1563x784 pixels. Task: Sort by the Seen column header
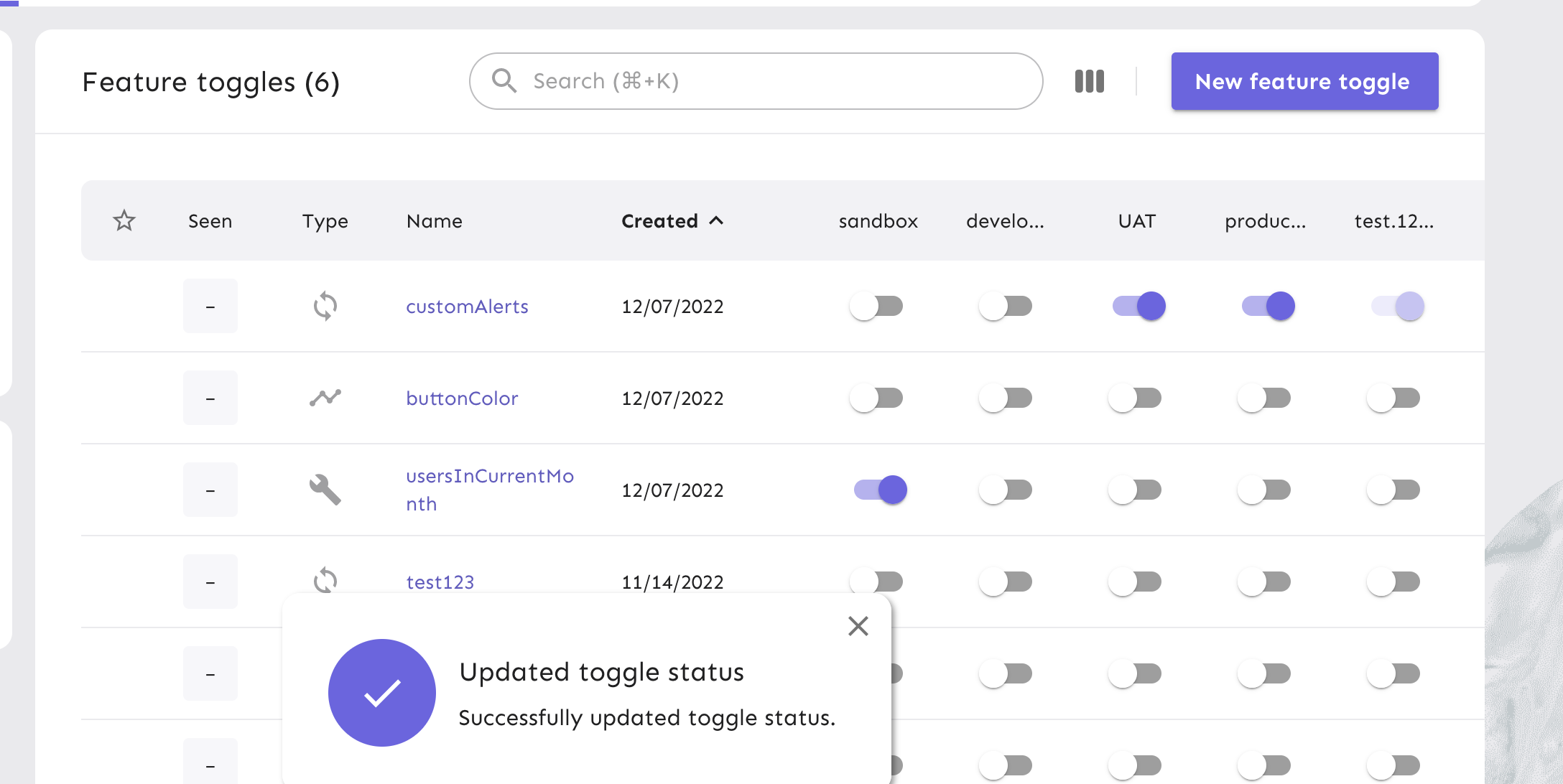pos(210,221)
